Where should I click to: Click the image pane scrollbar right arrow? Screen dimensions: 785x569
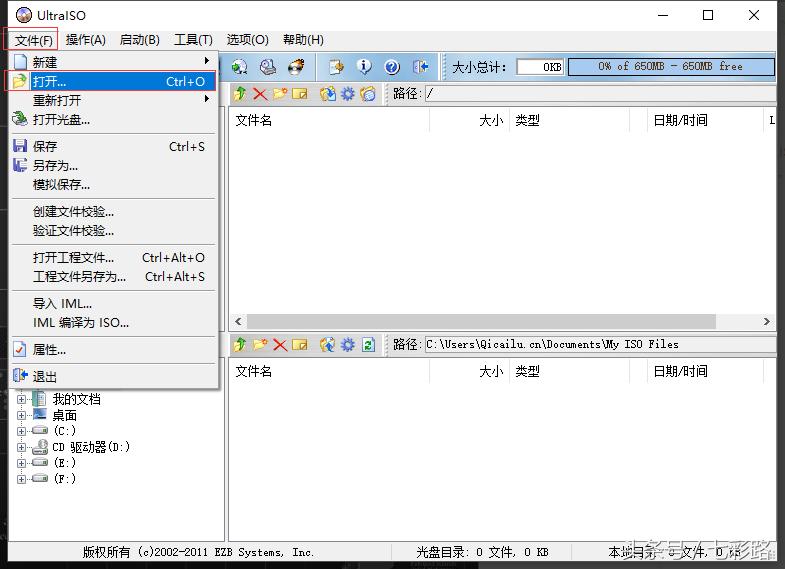pos(766,321)
